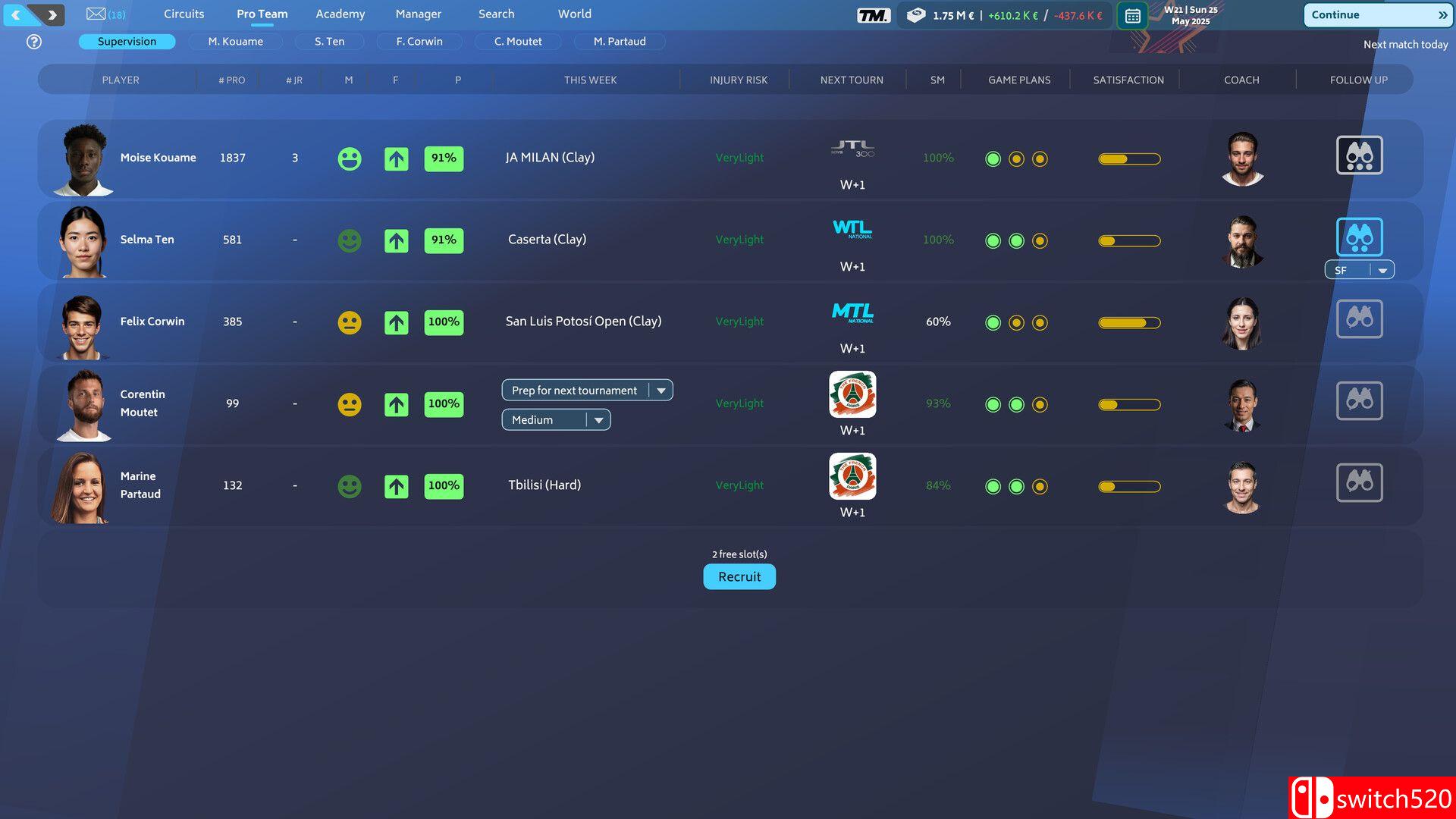The height and width of the screenshot is (819, 1456).
Task: Click Marine Partaud's morale smiley
Action: pos(350,487)
